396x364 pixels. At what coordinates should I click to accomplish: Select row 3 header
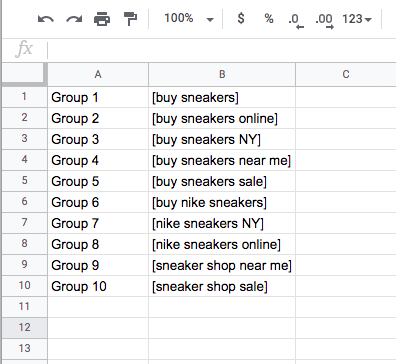tap(25, 139)
